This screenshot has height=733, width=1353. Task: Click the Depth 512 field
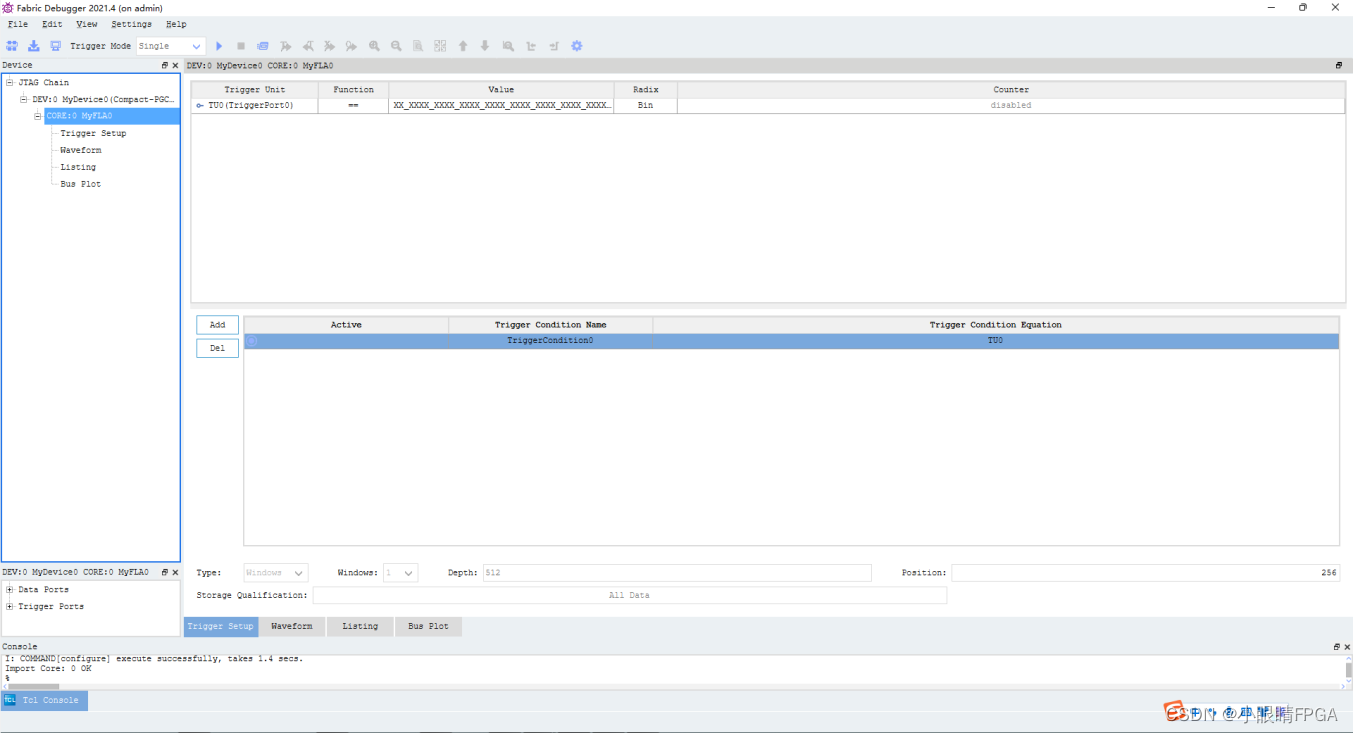[677, 573]
